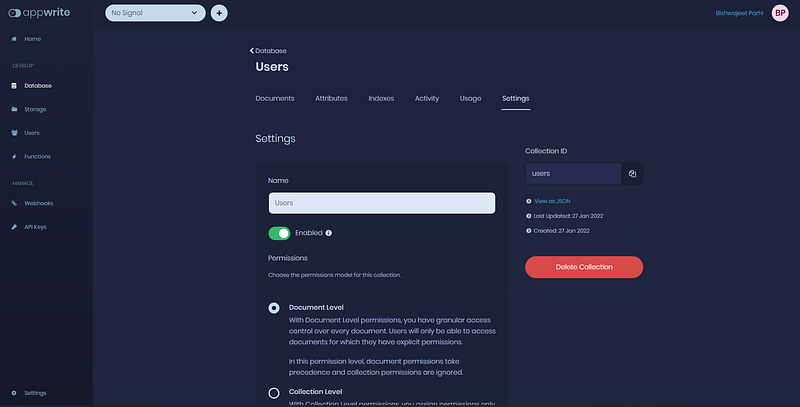
Task: Toggle the Enabled switch off
Action: (x=279, y=233)
